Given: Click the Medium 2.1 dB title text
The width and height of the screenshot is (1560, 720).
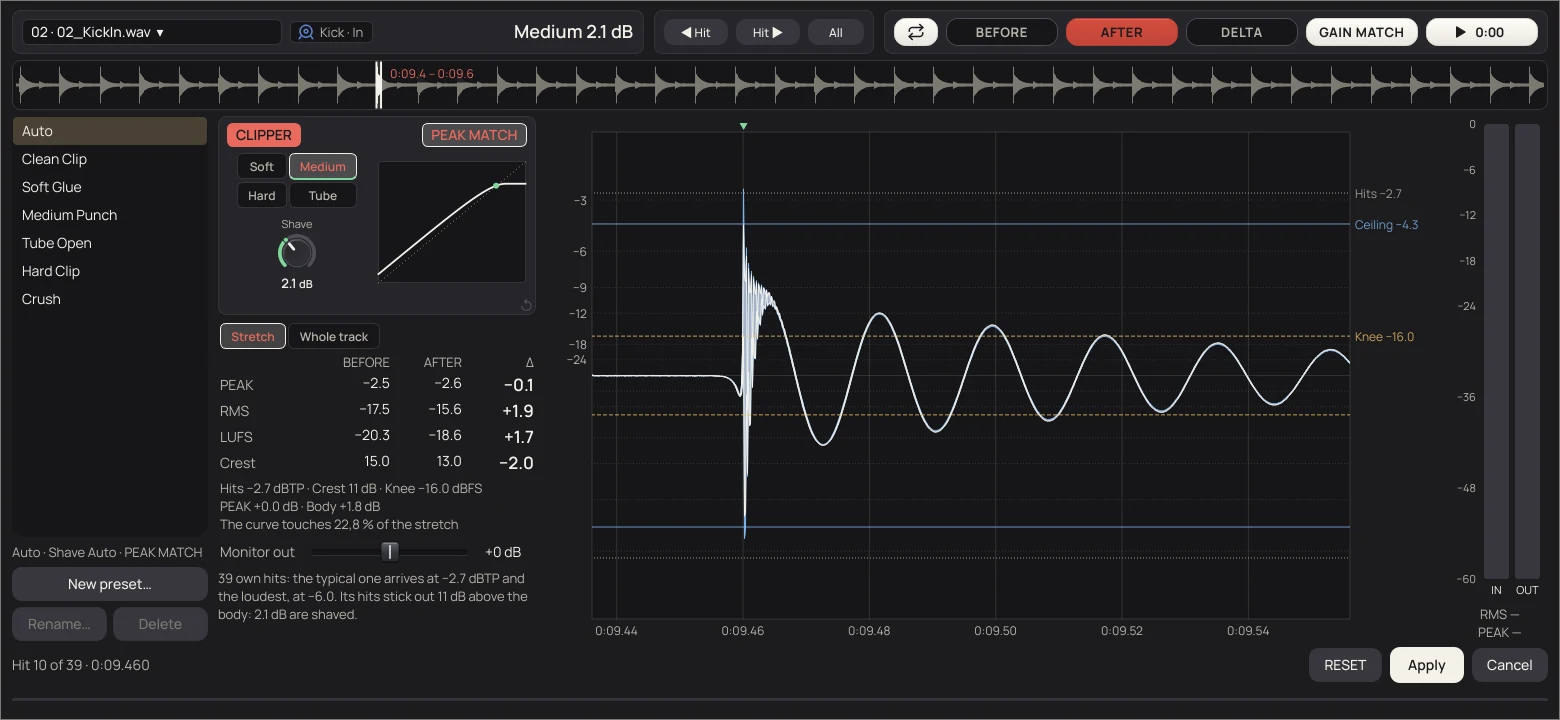Looking at the screenshot, I should tap(573, 32).
